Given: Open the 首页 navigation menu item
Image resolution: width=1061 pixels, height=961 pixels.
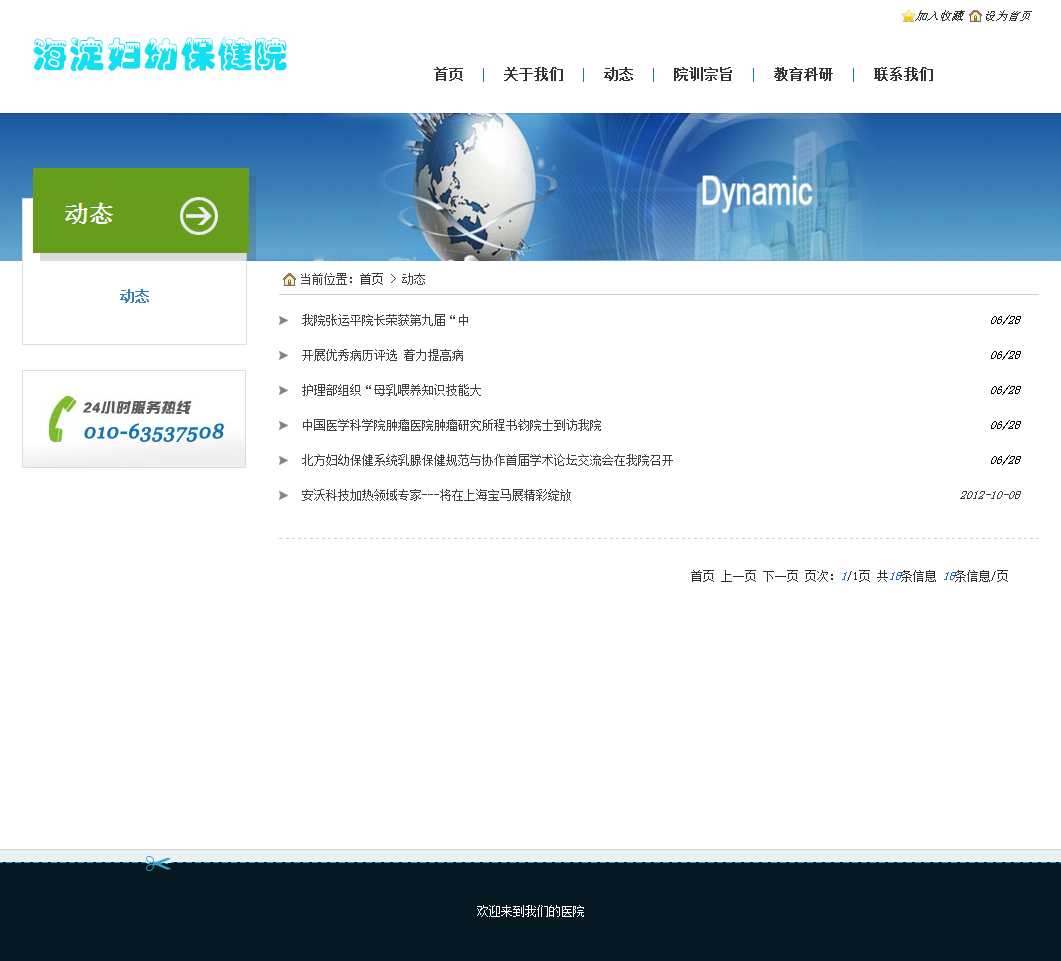Looking at the screenshot, I should [x=448, y=75].
